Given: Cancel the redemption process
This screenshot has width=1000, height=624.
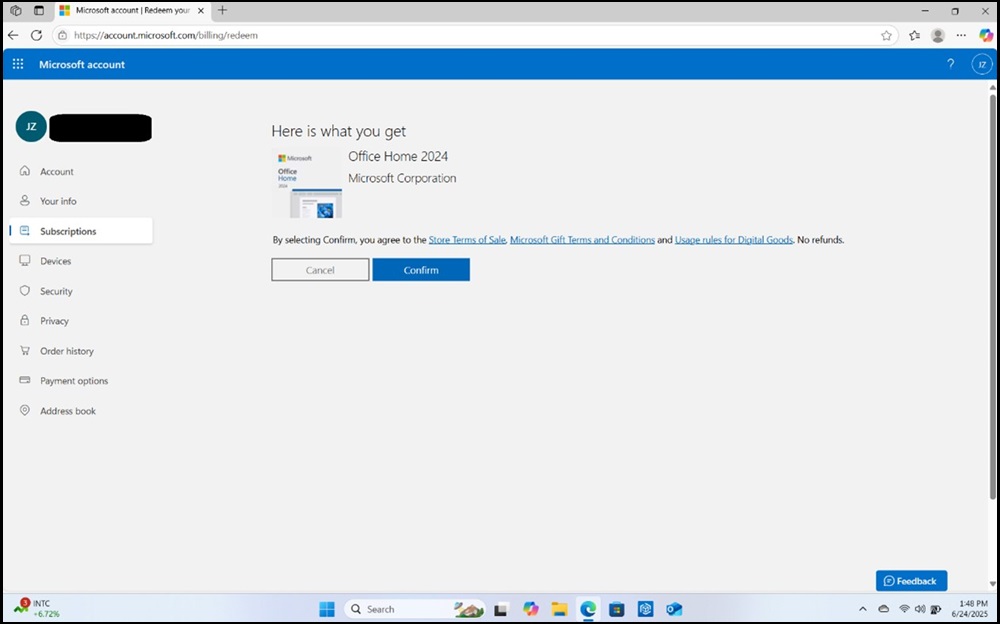Looking at the screenshot, I should click(x=320, y=269).
